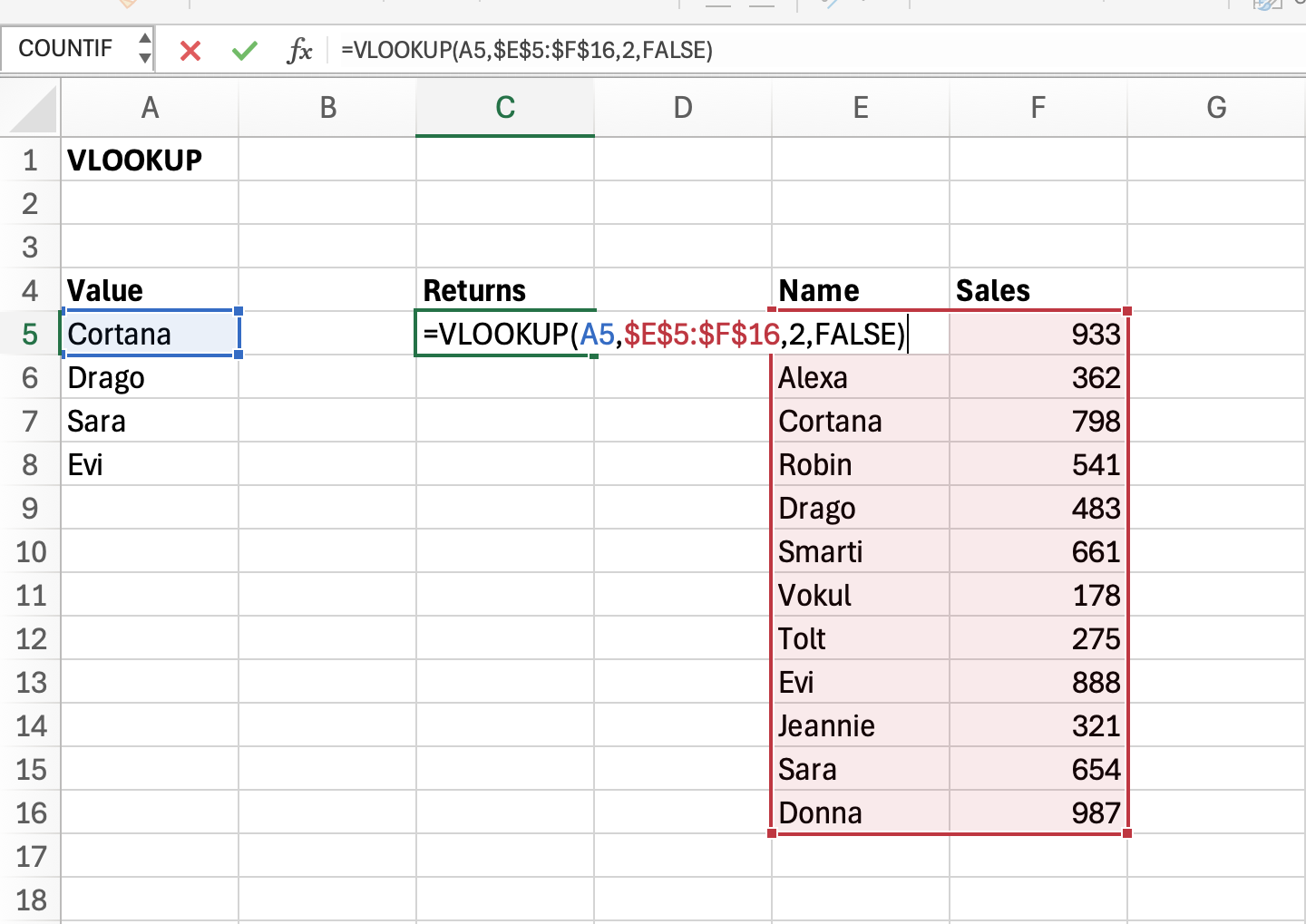This screenshot has height=924, width=1306.
Task: Click the Returns header cell
Action: [505, 290]
